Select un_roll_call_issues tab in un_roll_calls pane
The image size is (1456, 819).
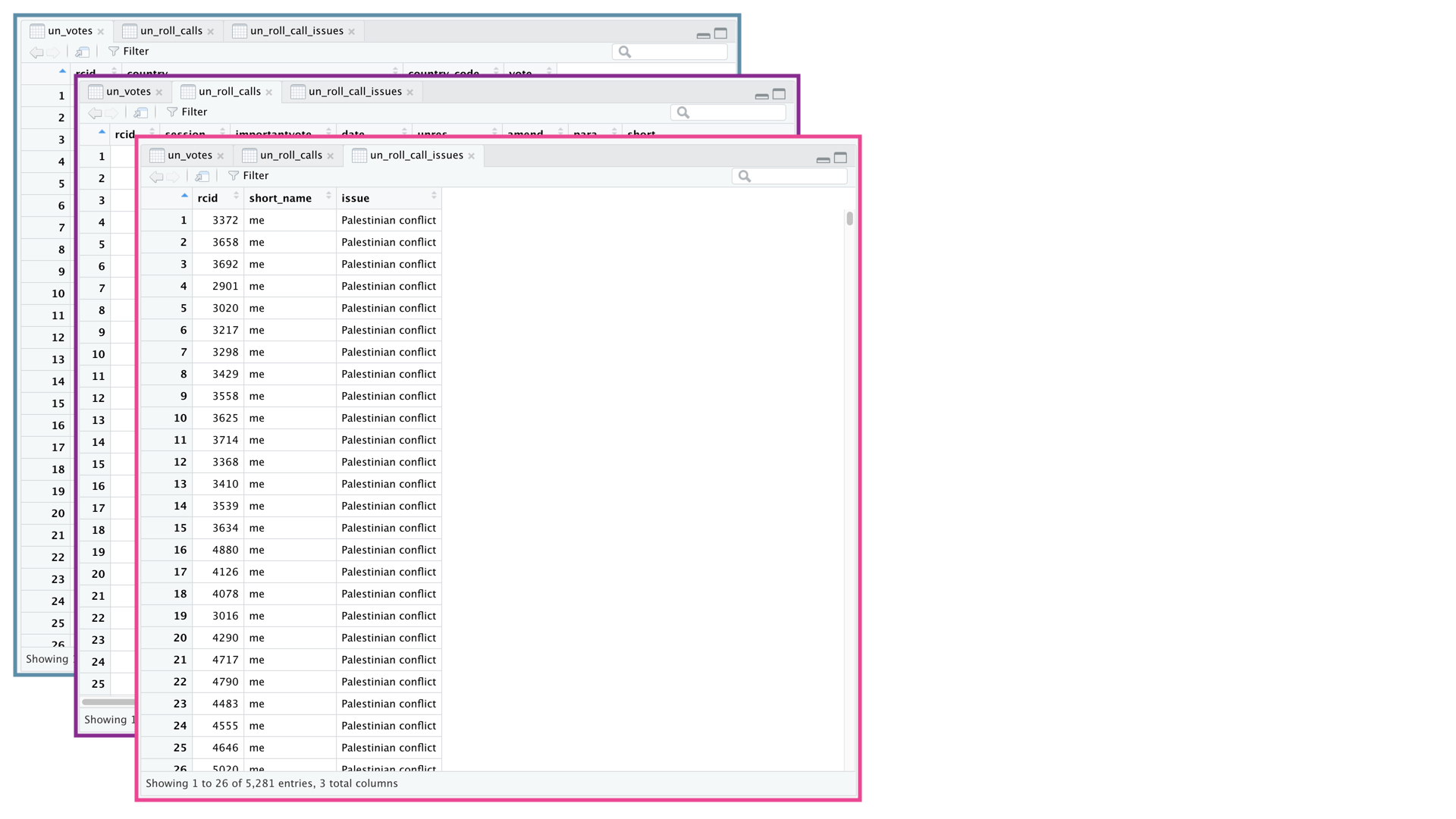(354, 92)
